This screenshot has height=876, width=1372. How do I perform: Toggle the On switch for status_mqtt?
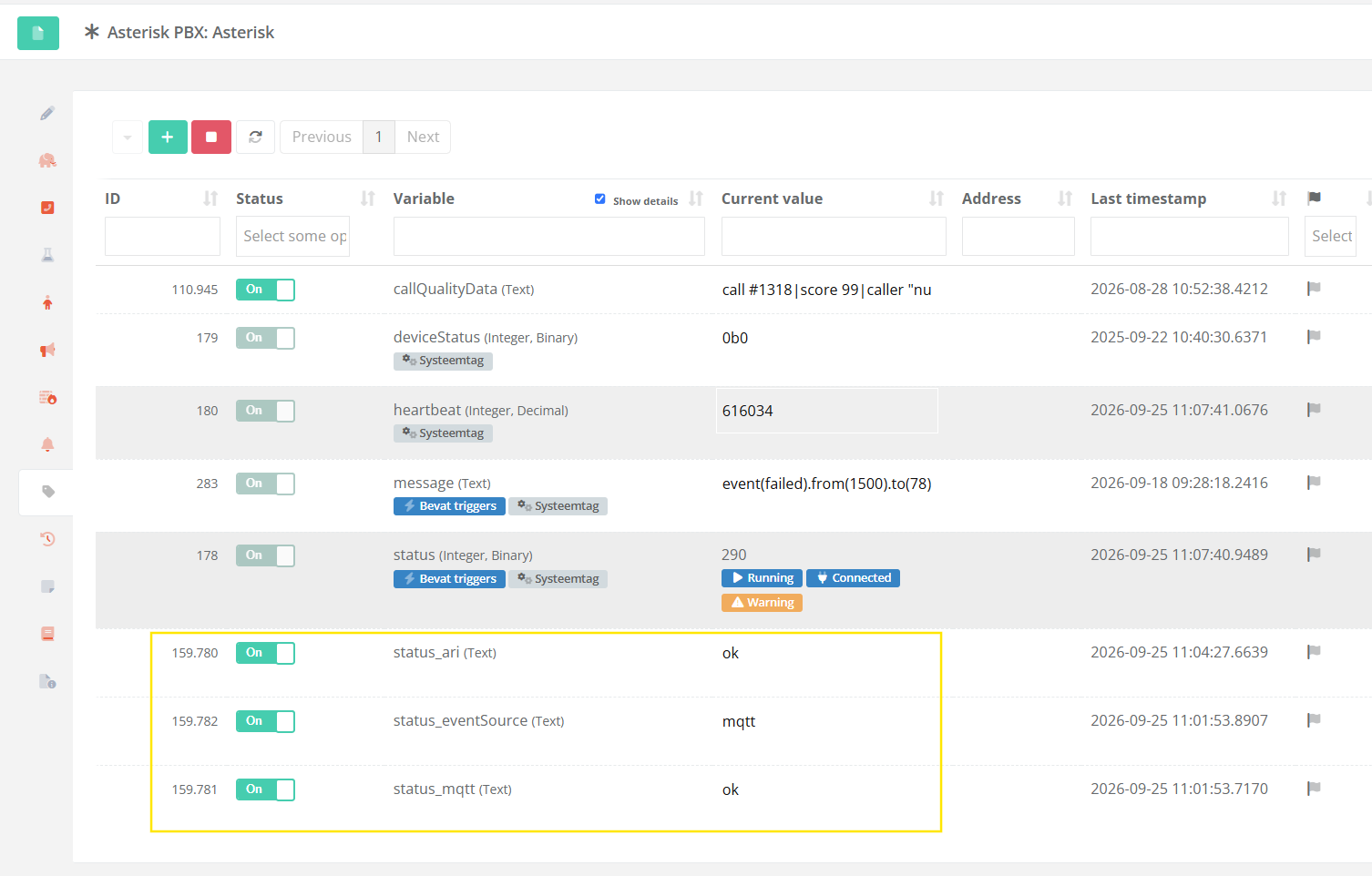pyautogui.click(x=265, y=789)
